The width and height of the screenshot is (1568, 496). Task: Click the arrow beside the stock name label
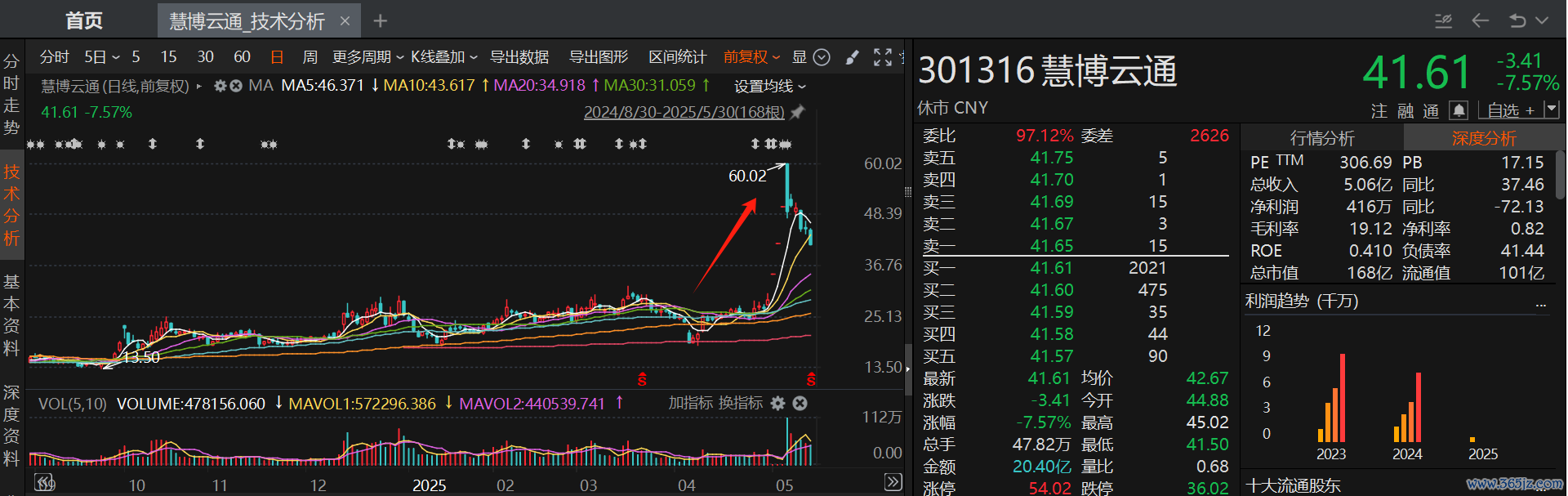pyautogui.click(x=198, y=86)
